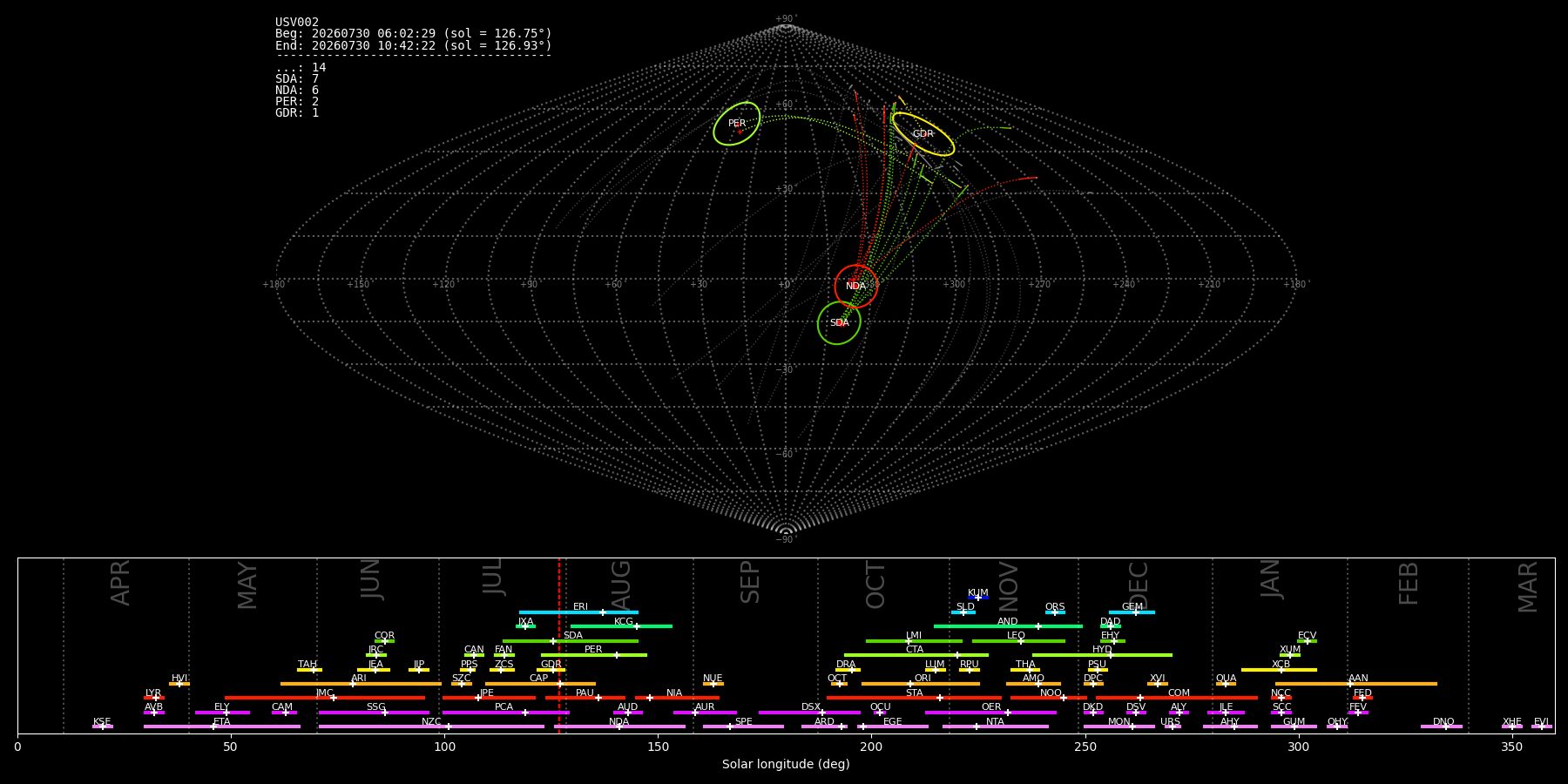Click the +210 longitude grid label

tap(1209, 285)
